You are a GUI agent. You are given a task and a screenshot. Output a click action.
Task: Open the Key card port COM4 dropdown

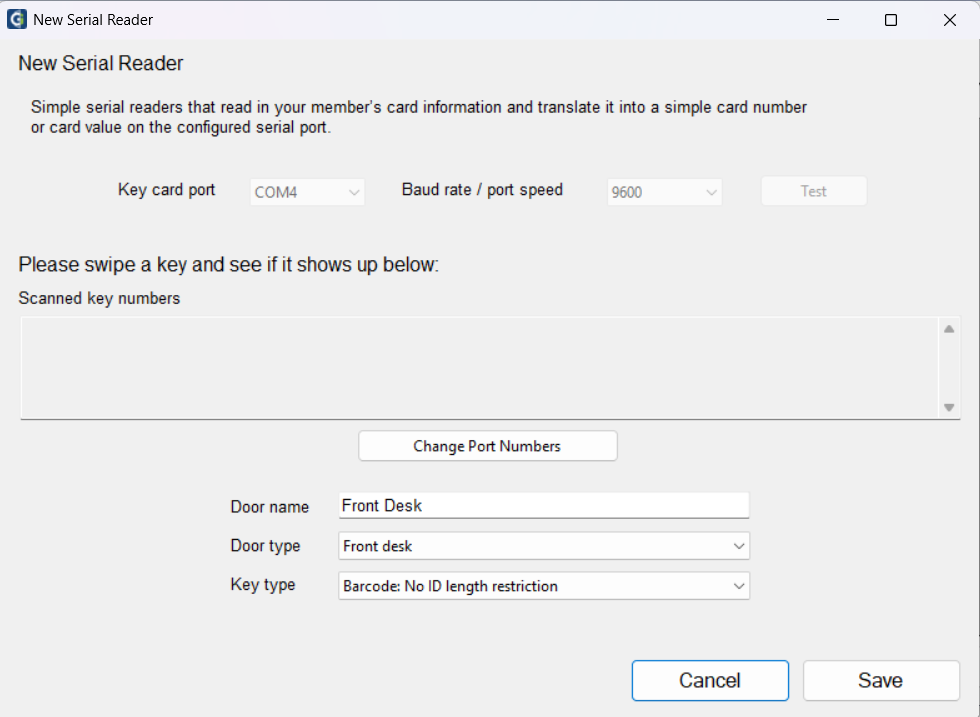[x=308, y=192]
